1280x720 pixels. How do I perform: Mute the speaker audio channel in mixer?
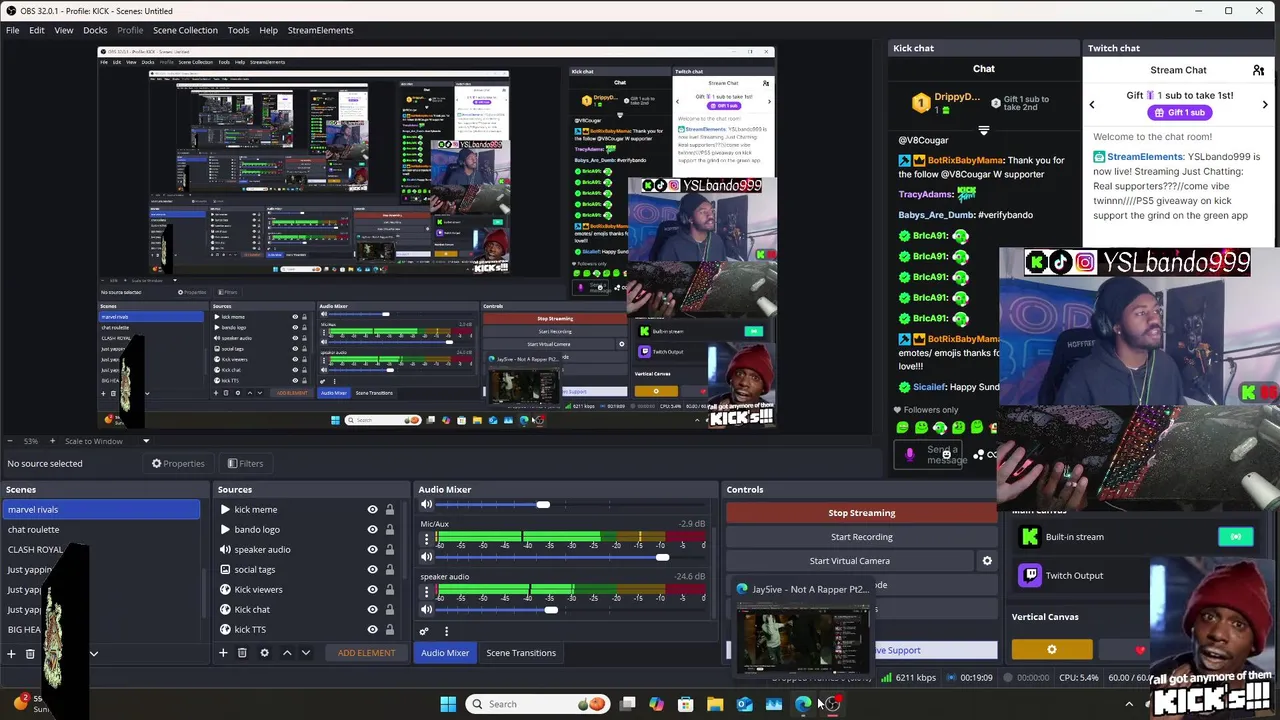[x=426, y=610]
